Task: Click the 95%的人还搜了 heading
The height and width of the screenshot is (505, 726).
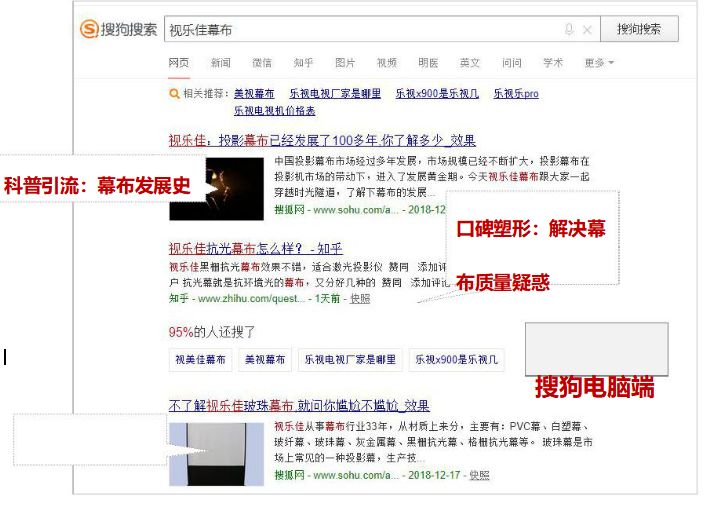Action: coord(212,332)
